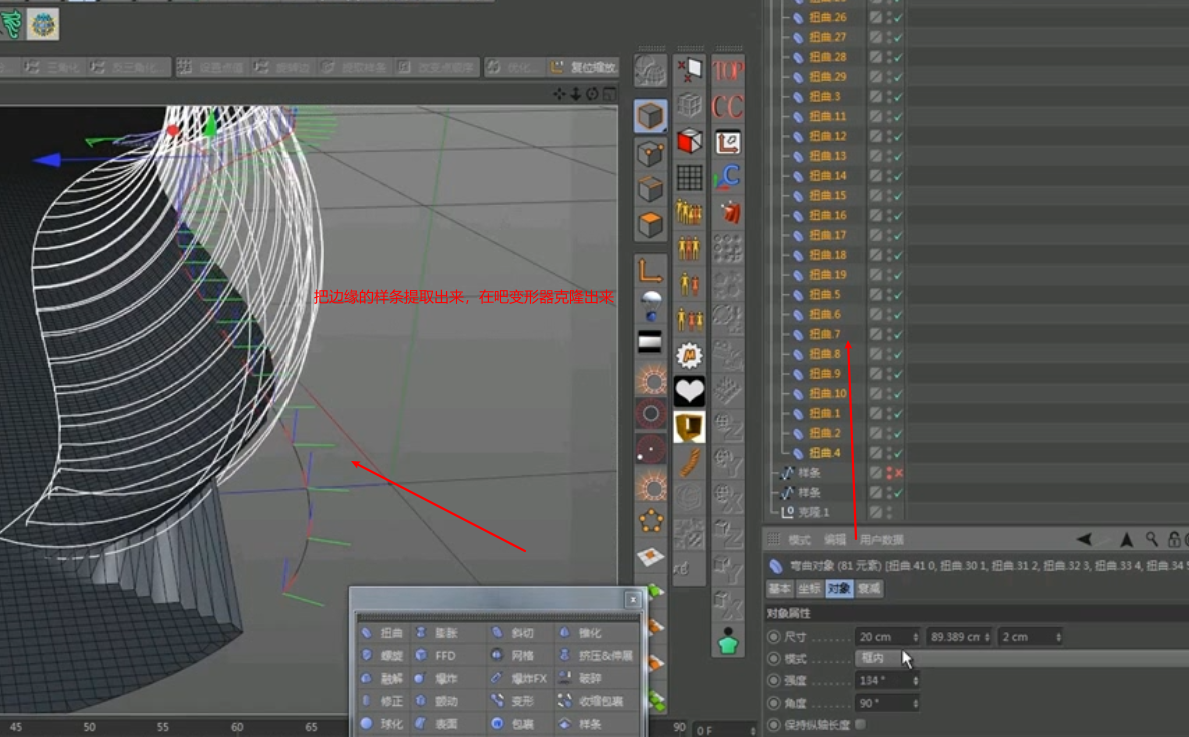Click the TOP plugin icon
This screenshot has width=1189, height=737.
(x=728, y=71)
